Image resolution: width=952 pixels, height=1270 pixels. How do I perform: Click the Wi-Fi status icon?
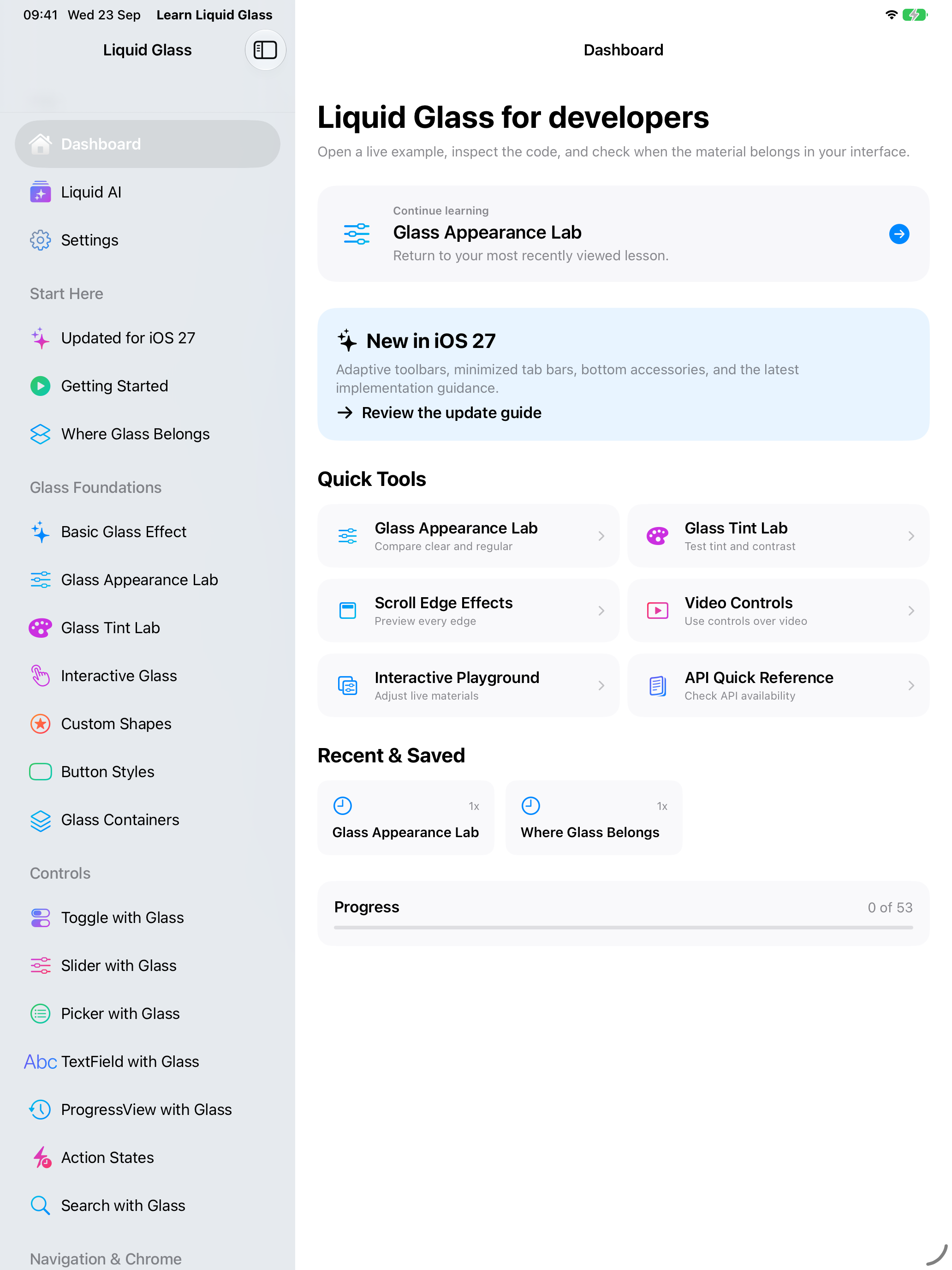pos(891,14)
